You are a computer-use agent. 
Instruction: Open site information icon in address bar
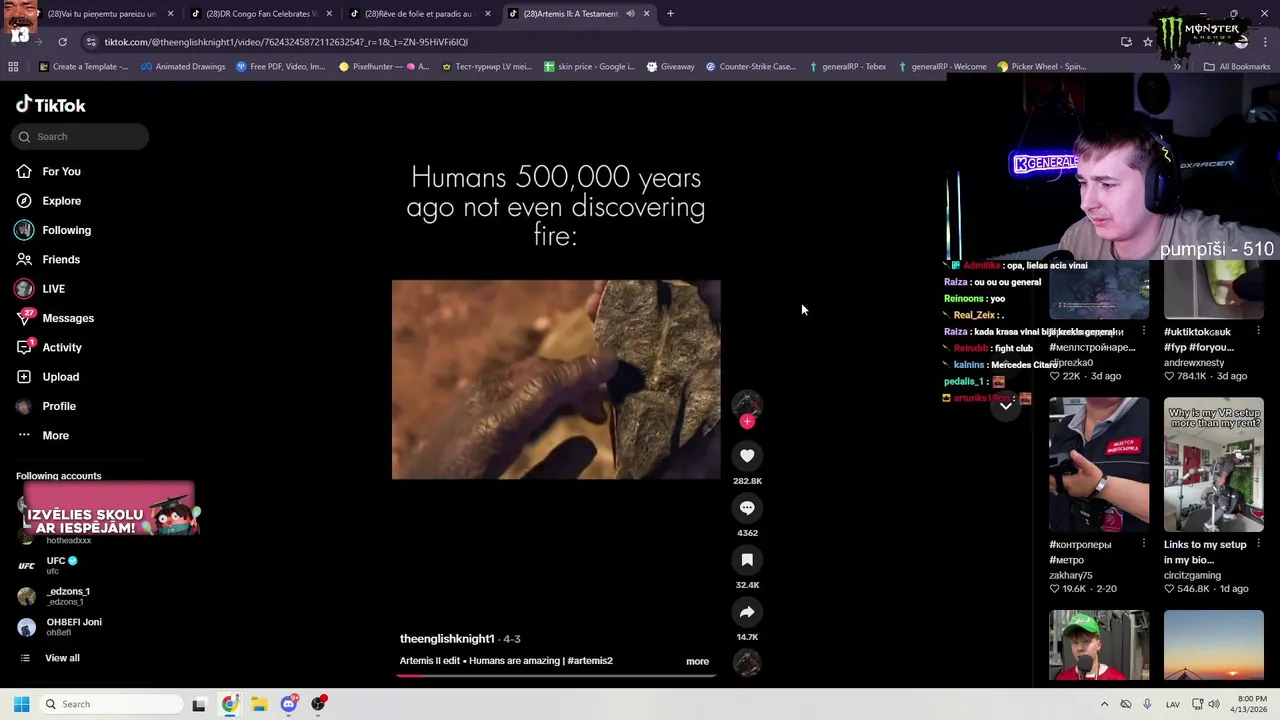tap(91, 42)
